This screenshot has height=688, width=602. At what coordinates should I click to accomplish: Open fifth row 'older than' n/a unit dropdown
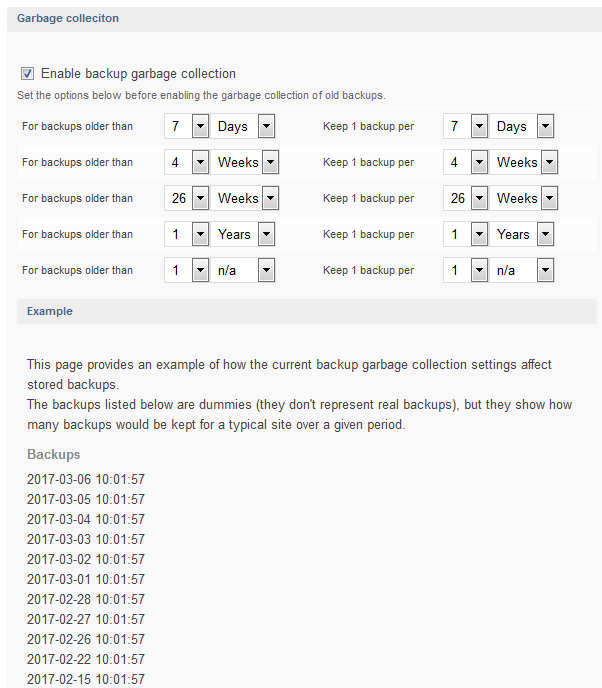coord(244,271)
